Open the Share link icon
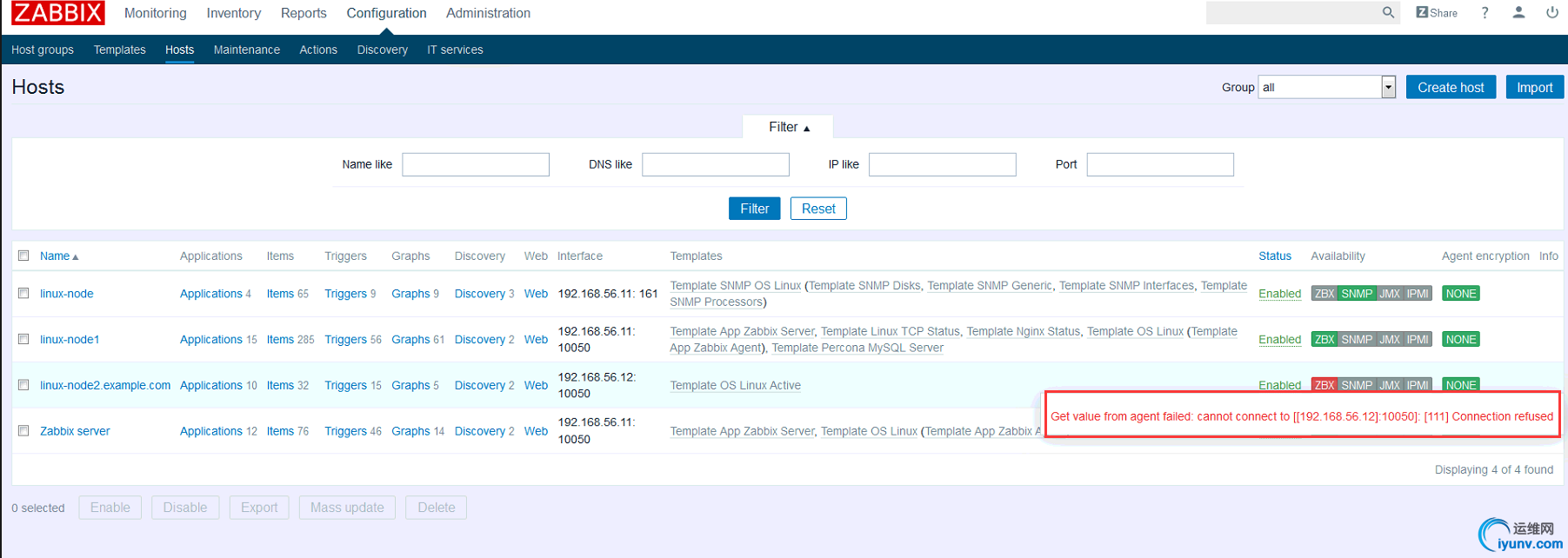This screenshot has width=1568, height=558. (1437, 12)
